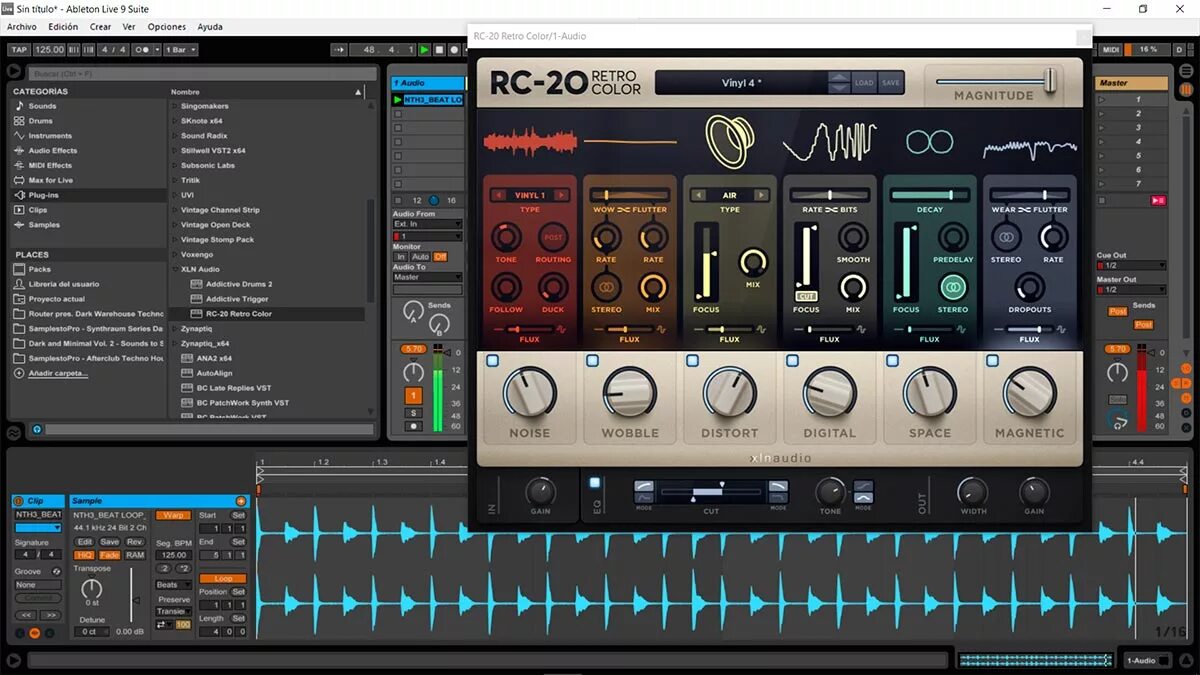Open the Beats warp mode dropdown

(173, 585)
